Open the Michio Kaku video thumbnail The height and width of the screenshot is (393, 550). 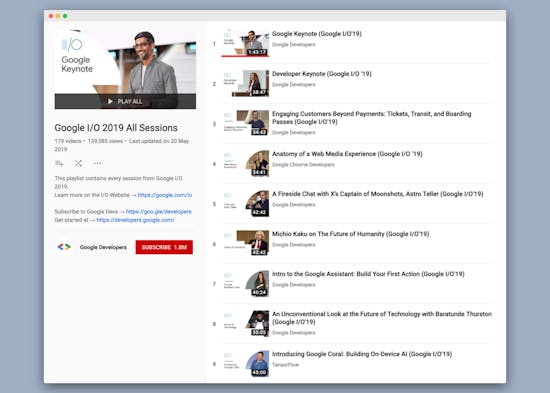pos(245,244)
